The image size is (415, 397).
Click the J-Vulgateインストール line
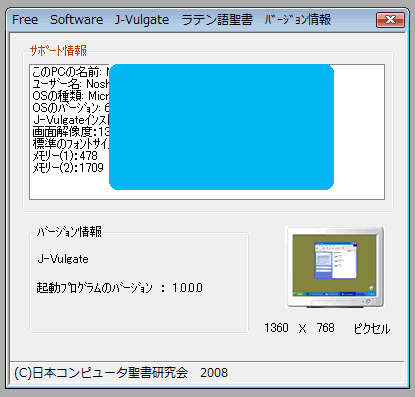71,120
